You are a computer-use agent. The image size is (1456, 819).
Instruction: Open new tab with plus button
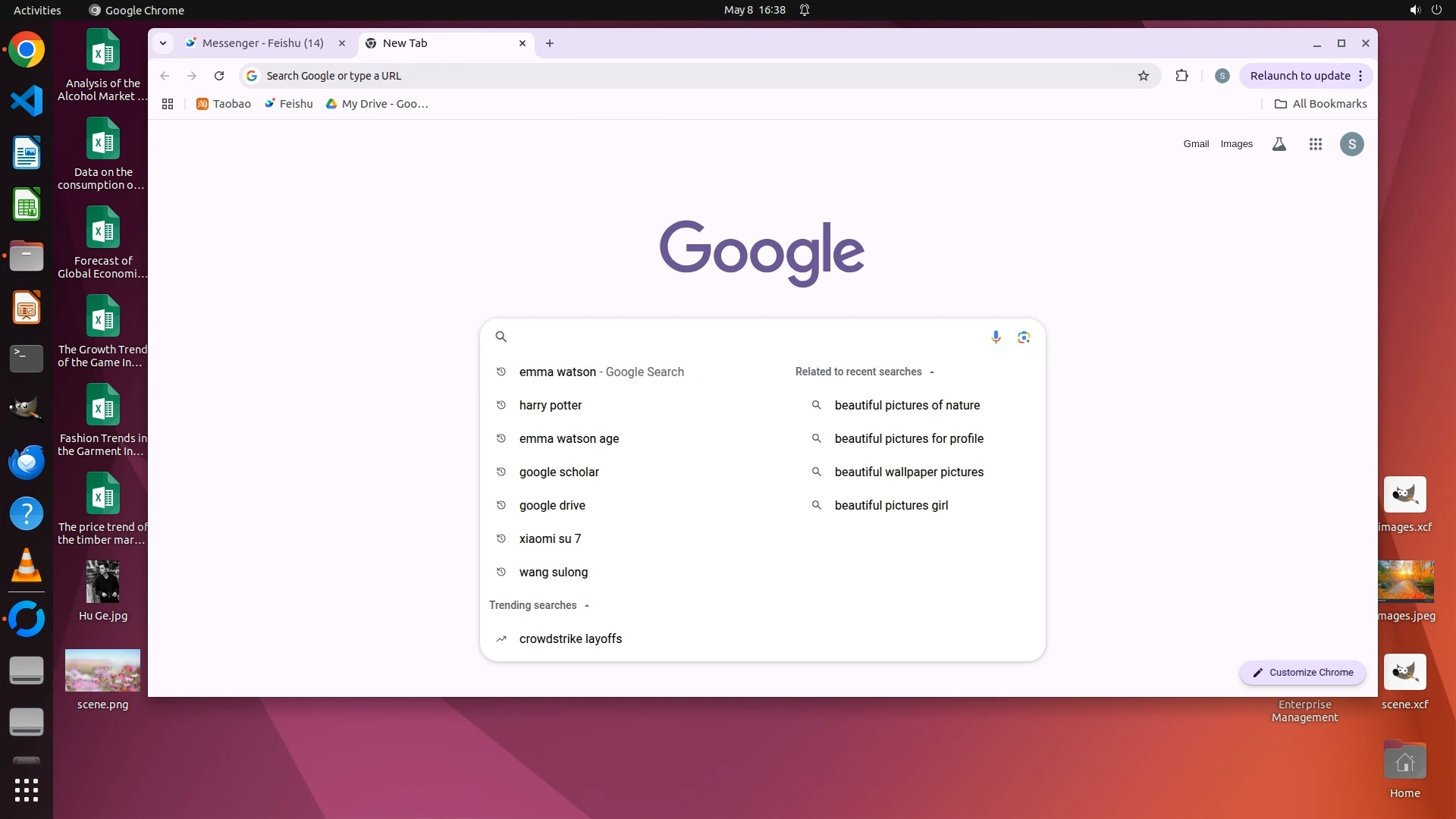[x=550, y=43]
